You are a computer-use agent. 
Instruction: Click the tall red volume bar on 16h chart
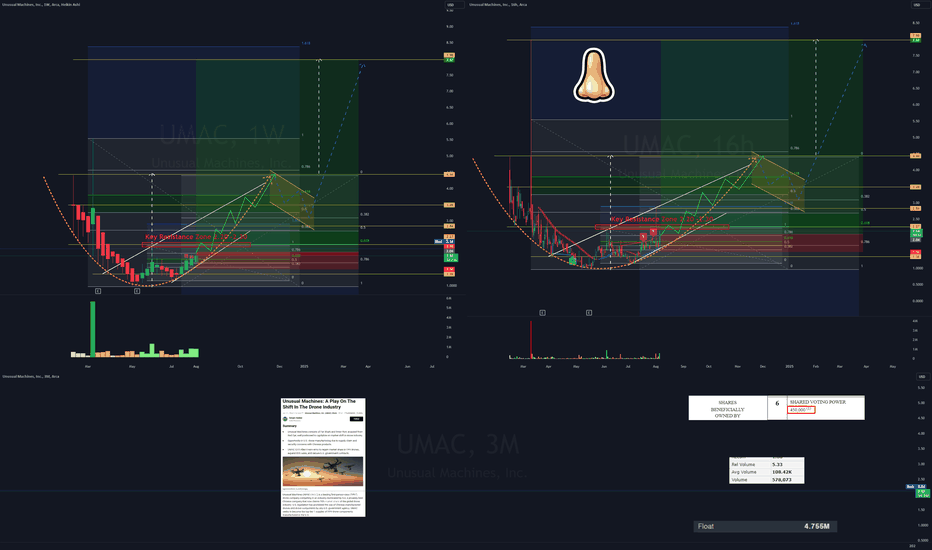point(531,340)
